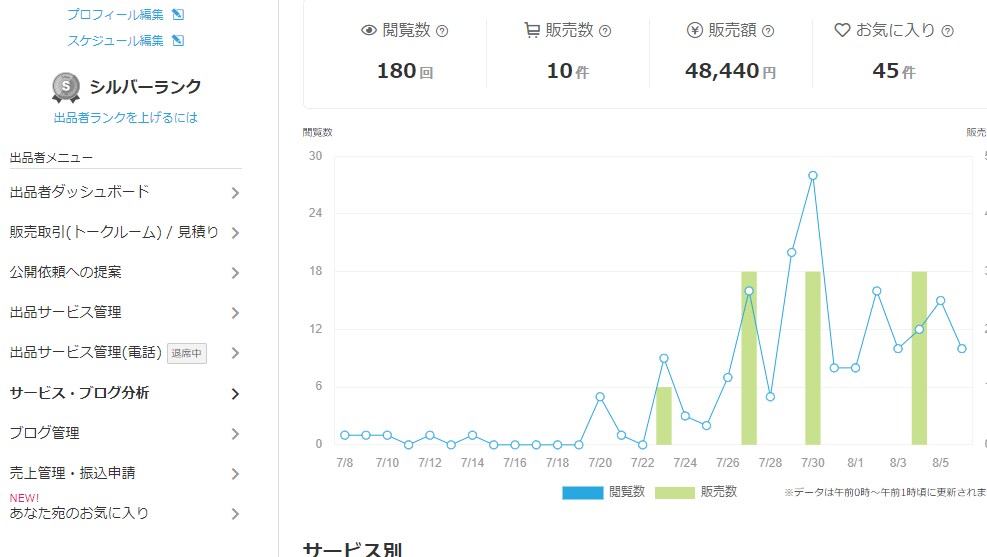Click the 8/5 date axis label
Screen dimensions: 987x557
coord(940,463)
